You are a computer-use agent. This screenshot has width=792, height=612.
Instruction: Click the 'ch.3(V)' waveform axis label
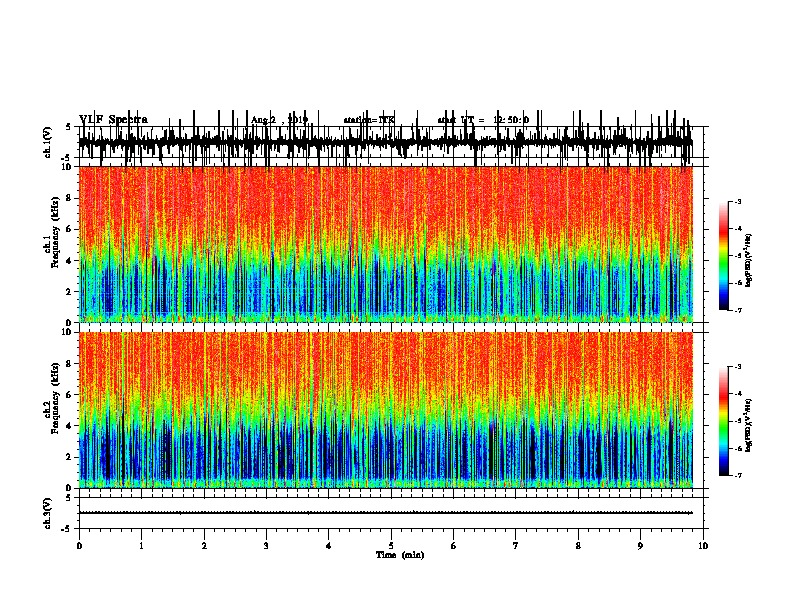point(48,513)
